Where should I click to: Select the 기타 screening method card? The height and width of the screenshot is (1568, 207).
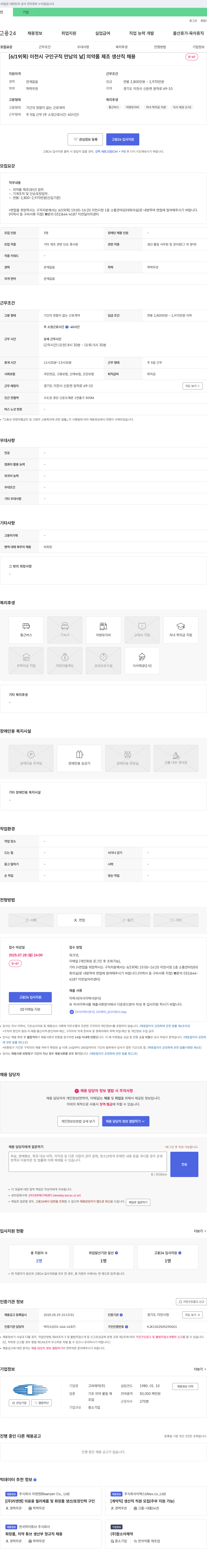click(x=176, y=920)
